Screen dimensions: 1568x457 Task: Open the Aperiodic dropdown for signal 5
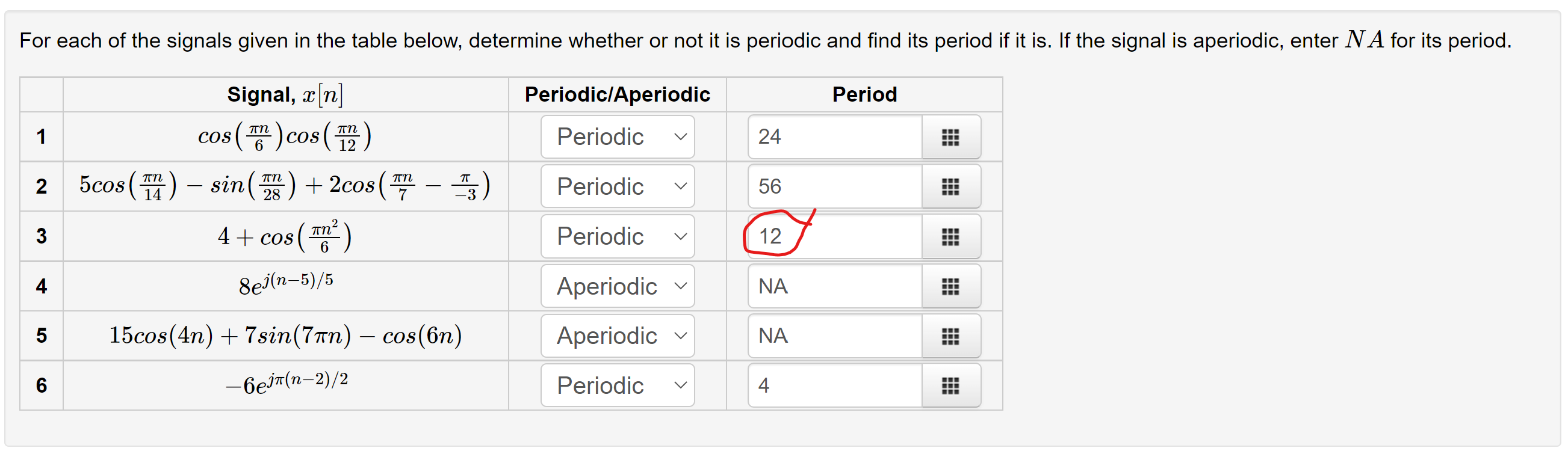[x=616, y=336]
